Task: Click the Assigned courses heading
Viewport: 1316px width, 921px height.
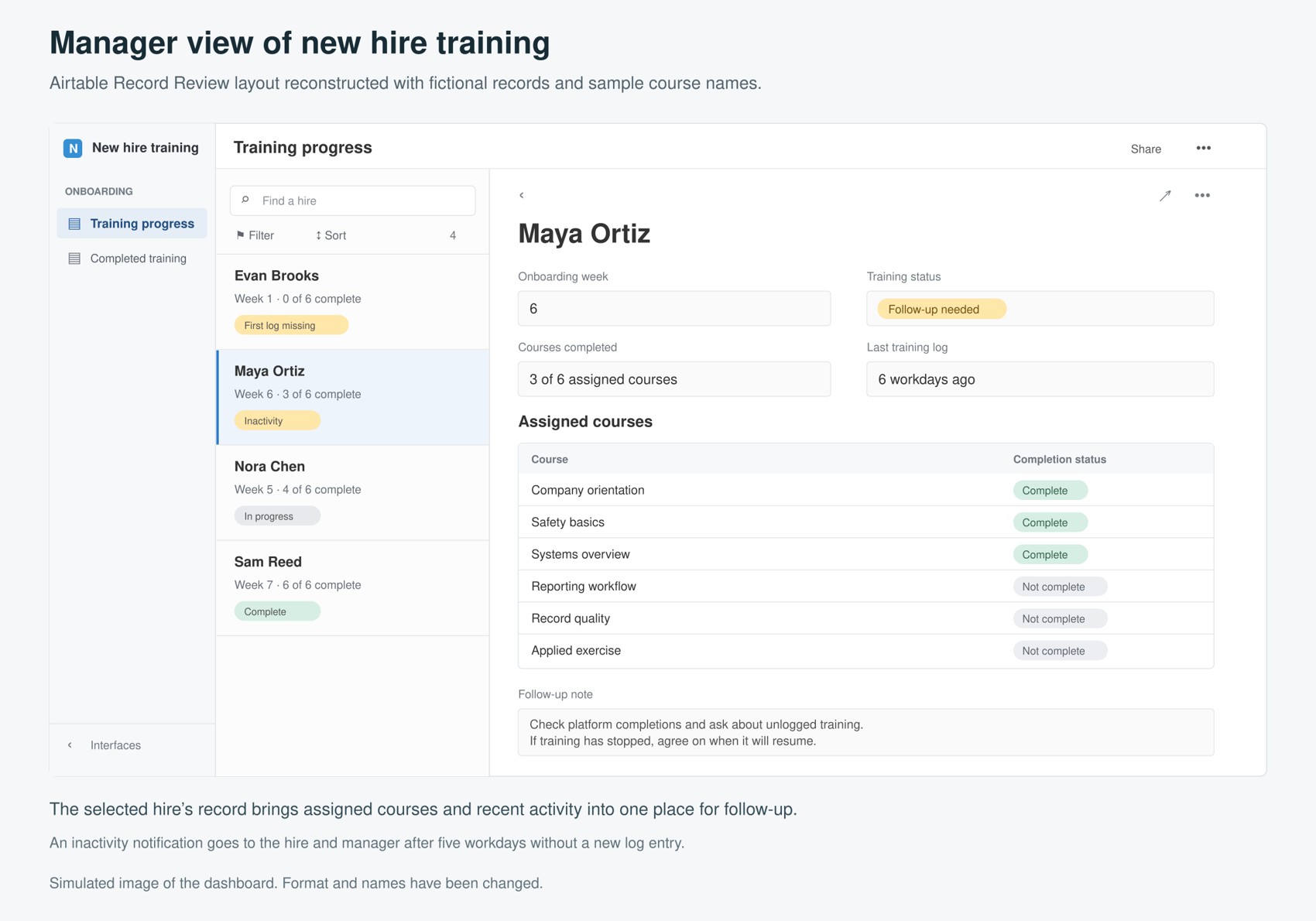Action: tap(585, 422)
